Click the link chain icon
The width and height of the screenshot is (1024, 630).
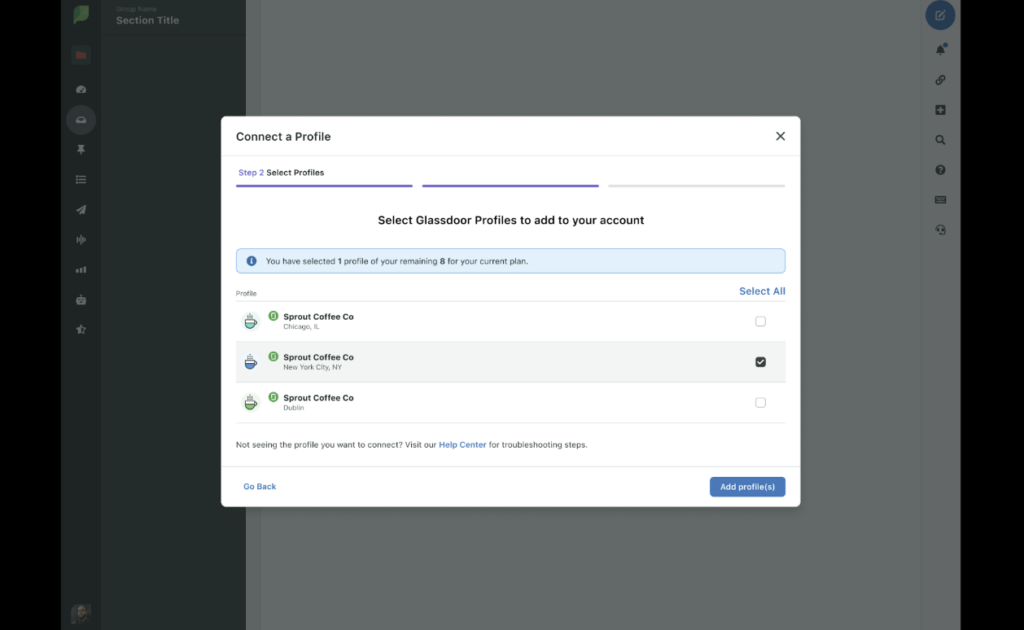tap(940, 80)
